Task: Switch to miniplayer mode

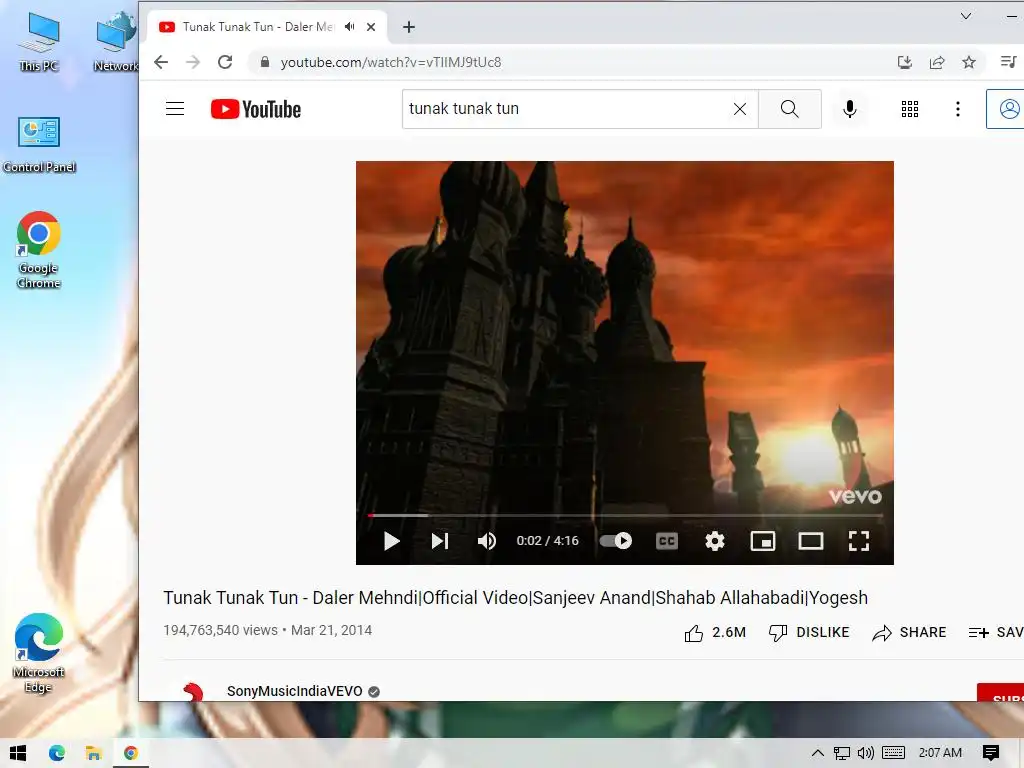Action: pyautogui.click(x=762, y=541)
